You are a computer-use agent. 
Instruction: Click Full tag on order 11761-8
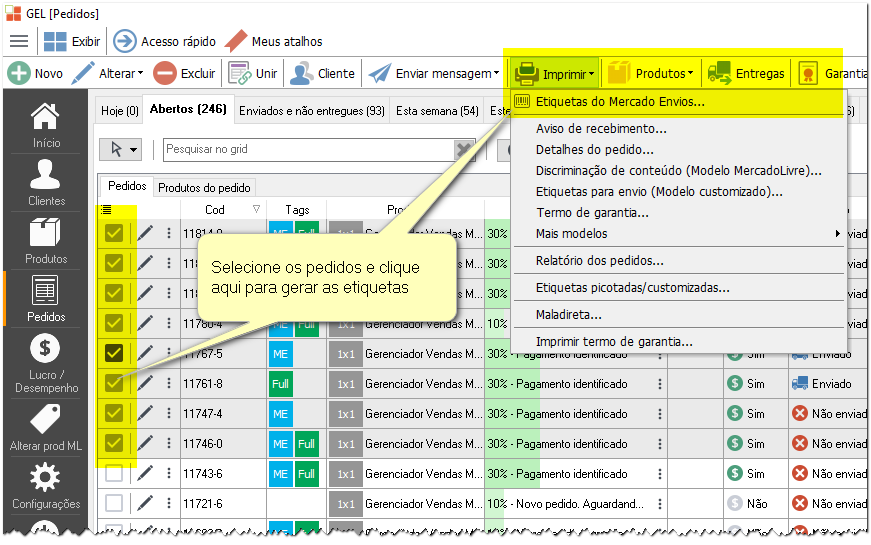pyautogui.click(x=281, y=383)
